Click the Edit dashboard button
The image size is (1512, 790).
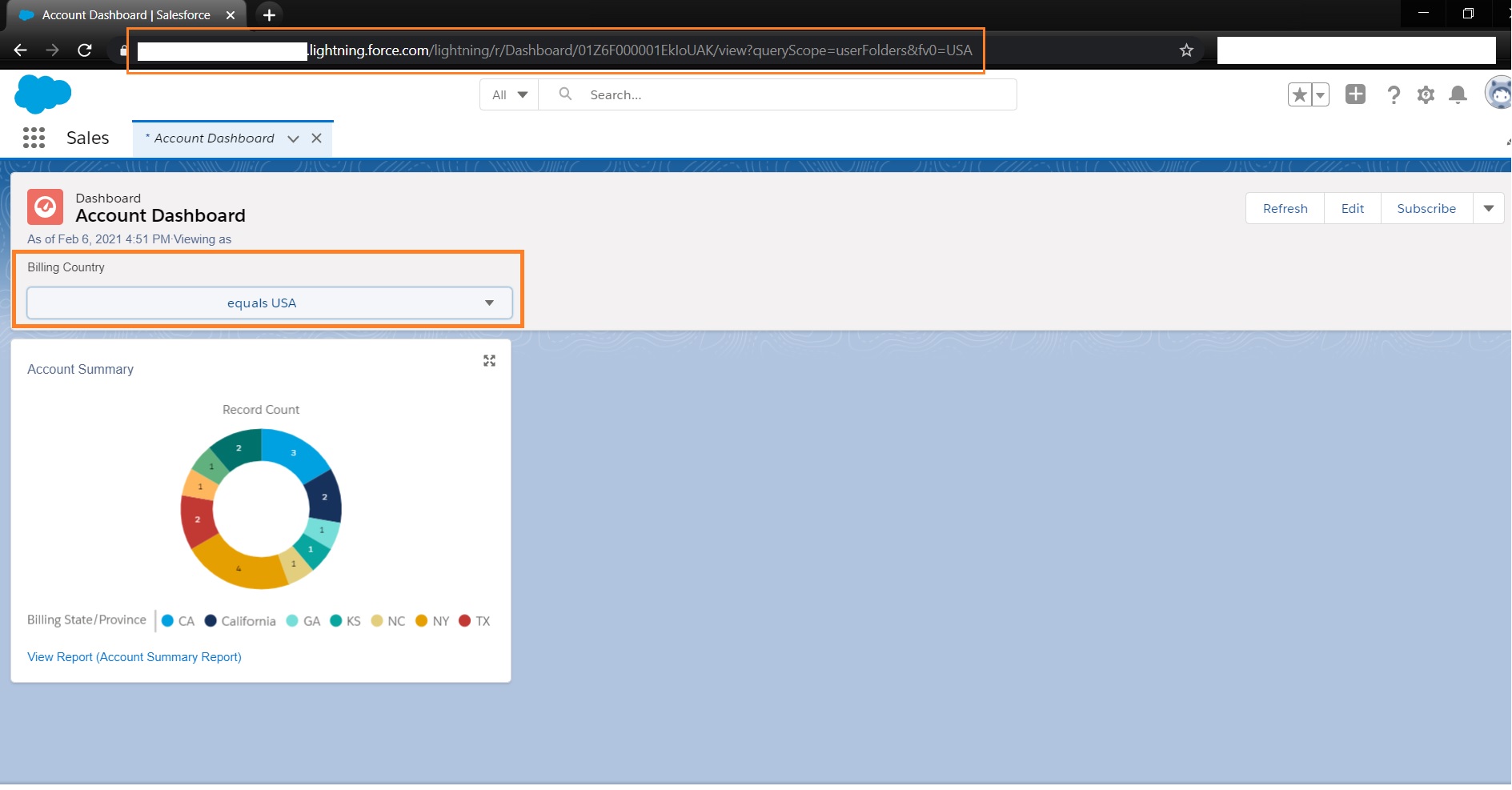point(1352,208)
